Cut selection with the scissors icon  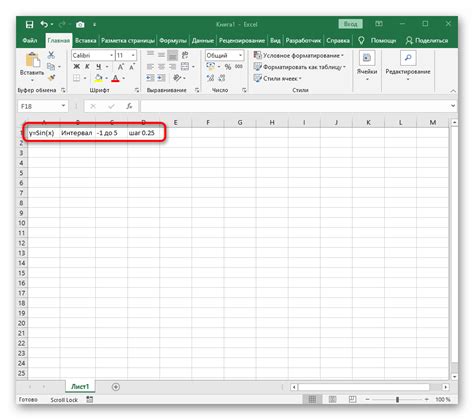coord(51,55)
